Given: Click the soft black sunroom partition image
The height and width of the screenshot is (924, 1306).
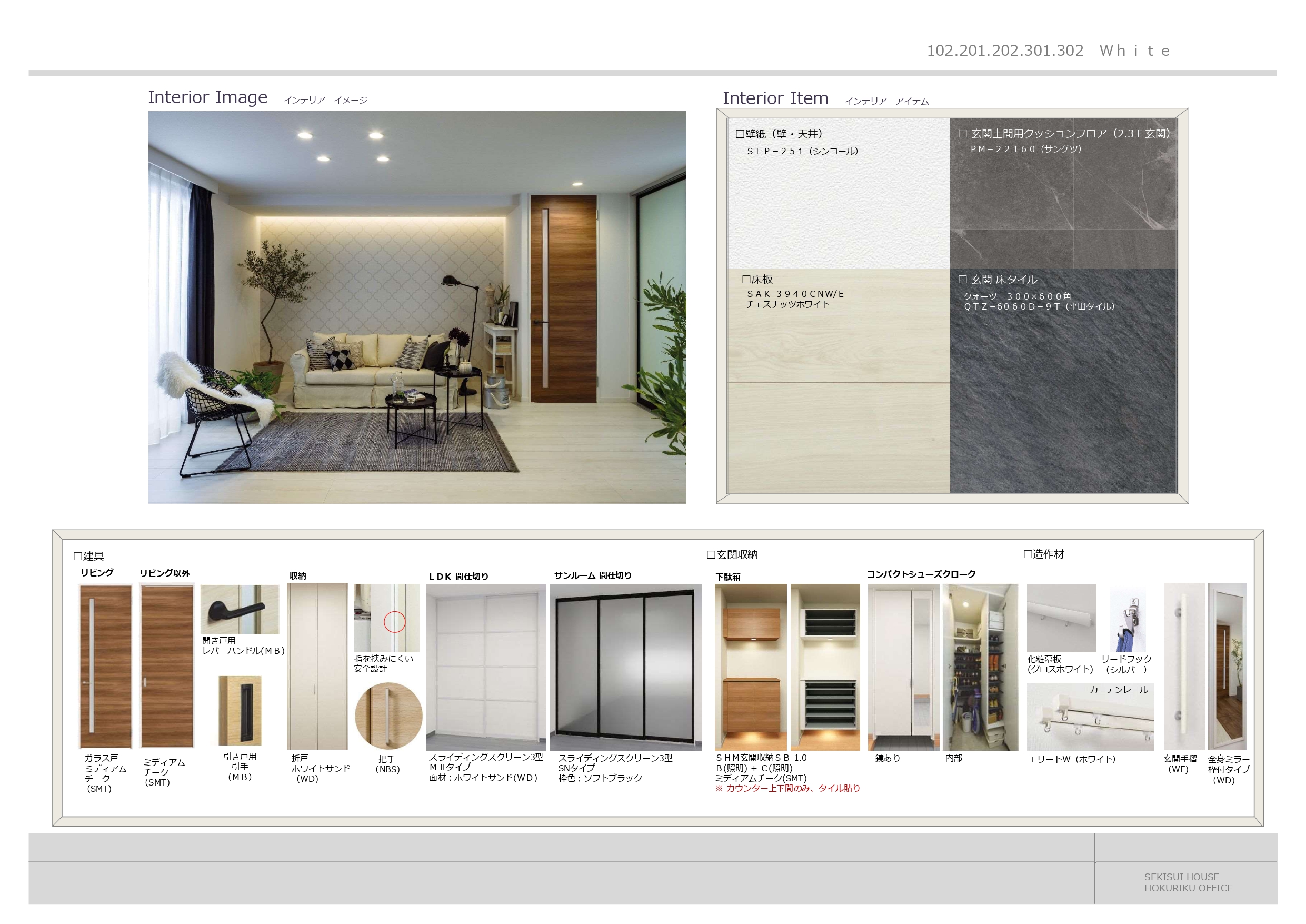Looking at the screenshot, I should [626, 667].
